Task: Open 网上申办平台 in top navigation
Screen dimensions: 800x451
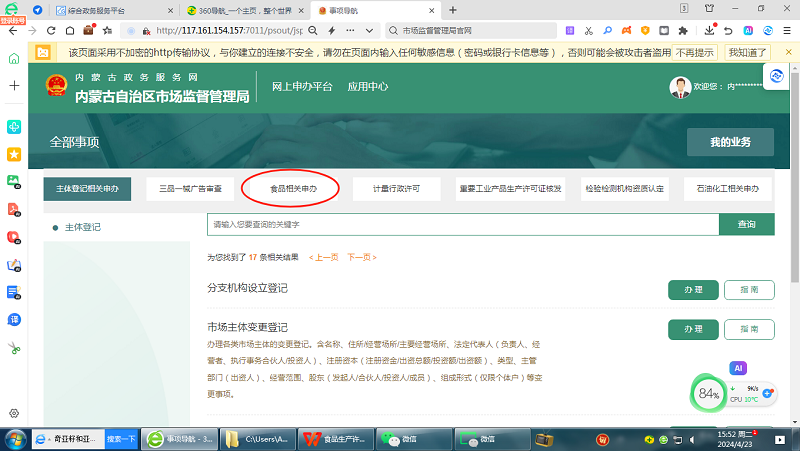Action: (x=301, y=87)
